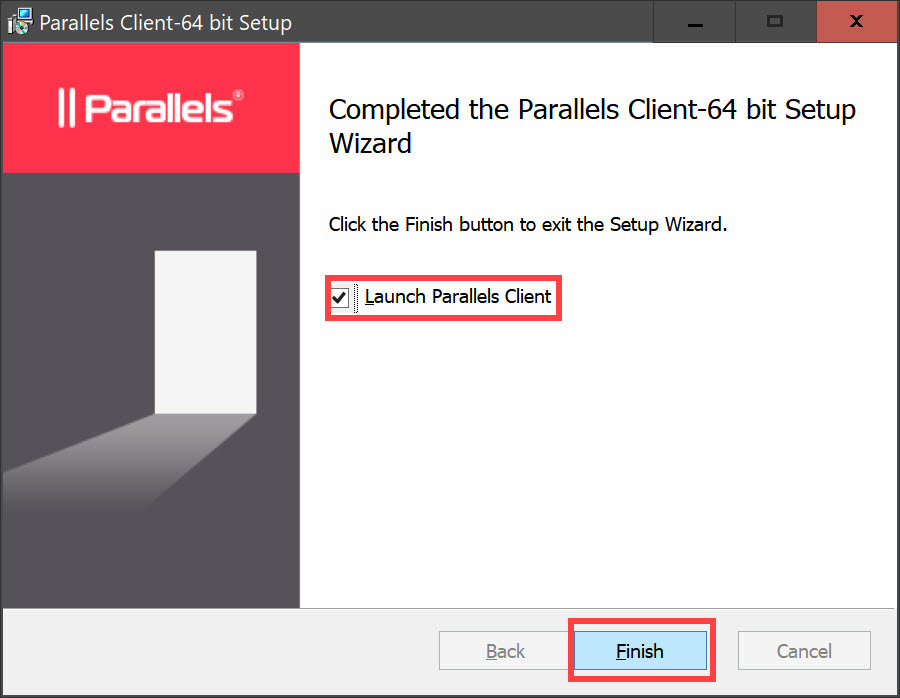Minimize the setup window
This screenshot has height=698, width=900.
[693, 21]
